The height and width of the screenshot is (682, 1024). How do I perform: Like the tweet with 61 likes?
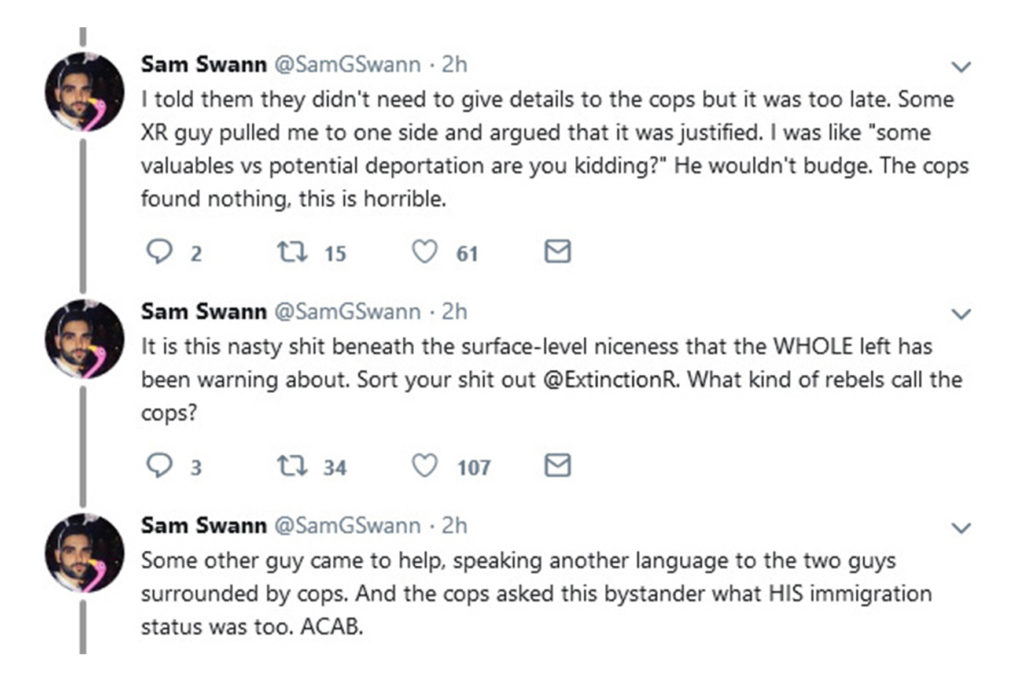pyautogui.click(x=426, y=253)
